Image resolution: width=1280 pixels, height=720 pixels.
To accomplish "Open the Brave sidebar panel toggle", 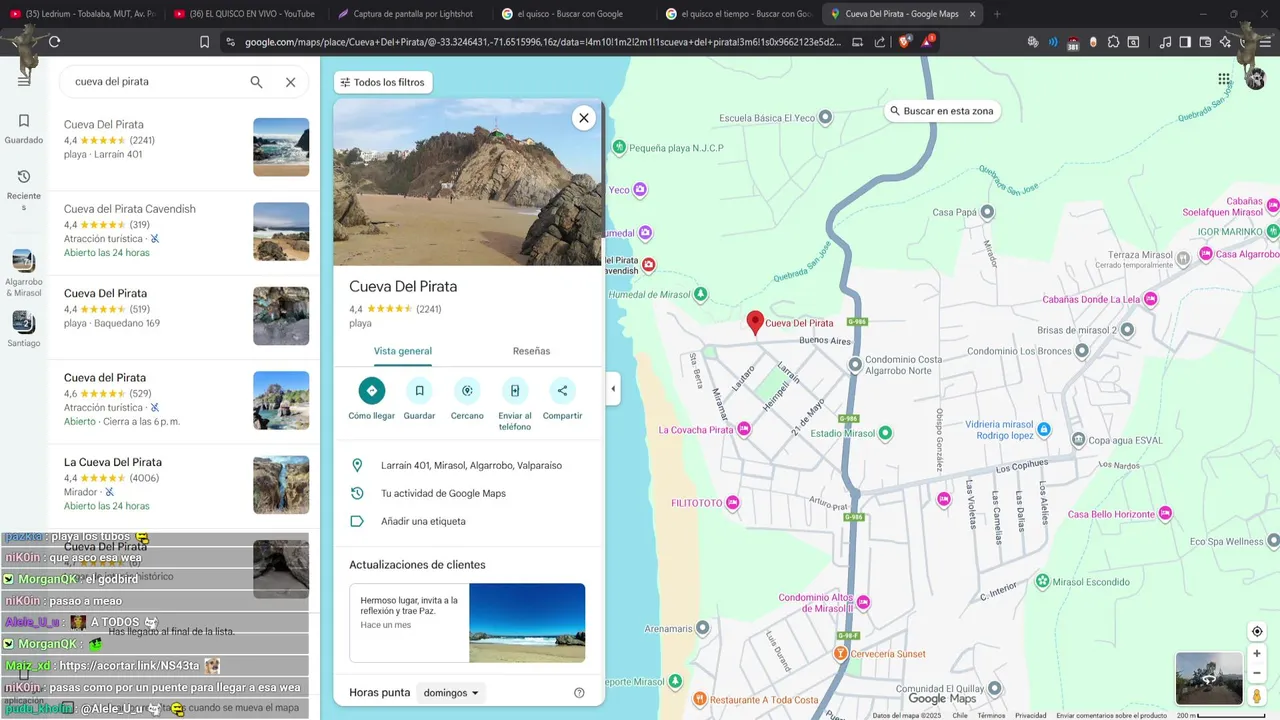I will click(x=1185, y=42).
